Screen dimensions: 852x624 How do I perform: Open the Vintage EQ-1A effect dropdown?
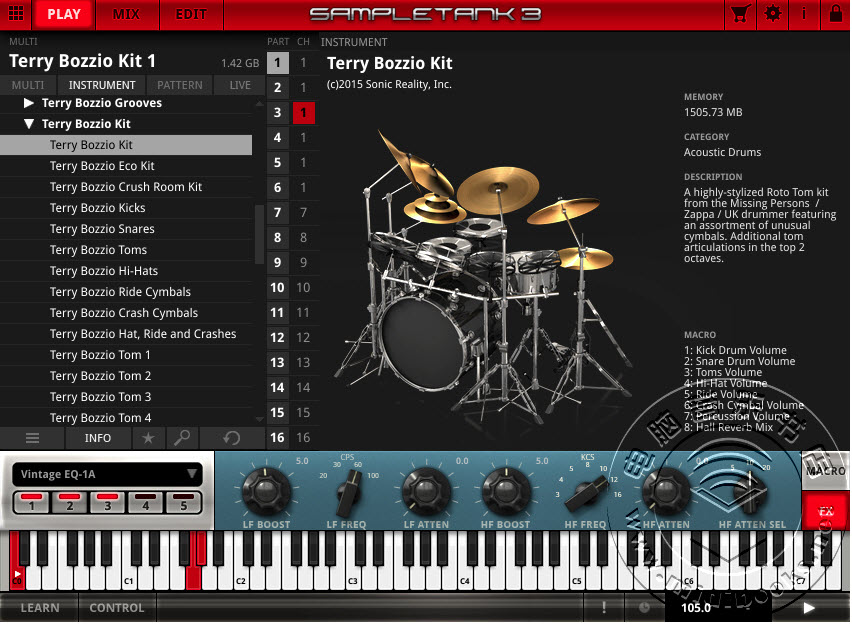point(105,474)
